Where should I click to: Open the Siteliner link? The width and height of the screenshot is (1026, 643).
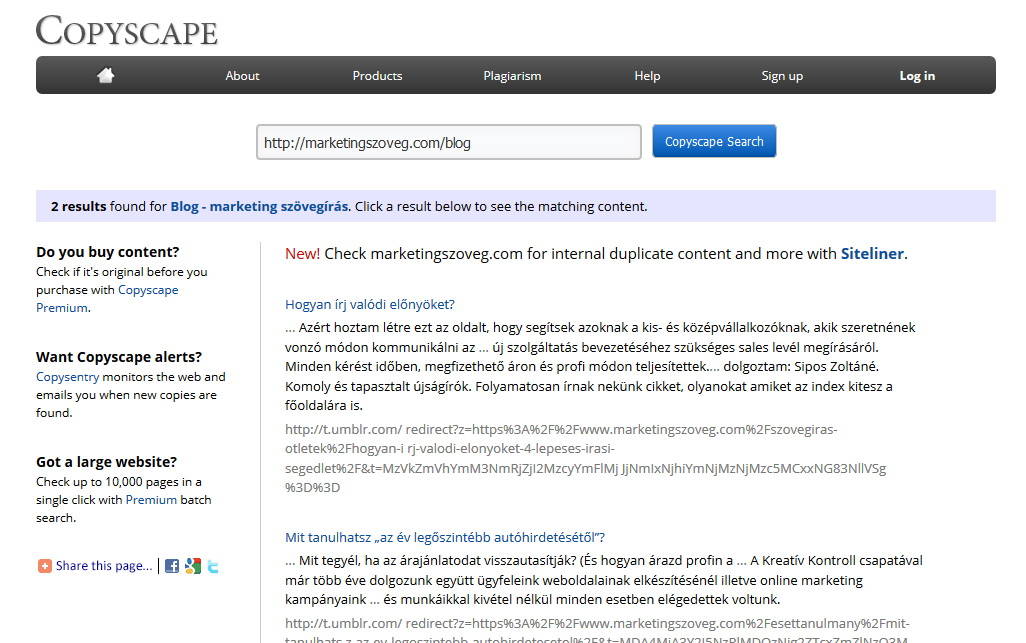(x=872, y=254)
